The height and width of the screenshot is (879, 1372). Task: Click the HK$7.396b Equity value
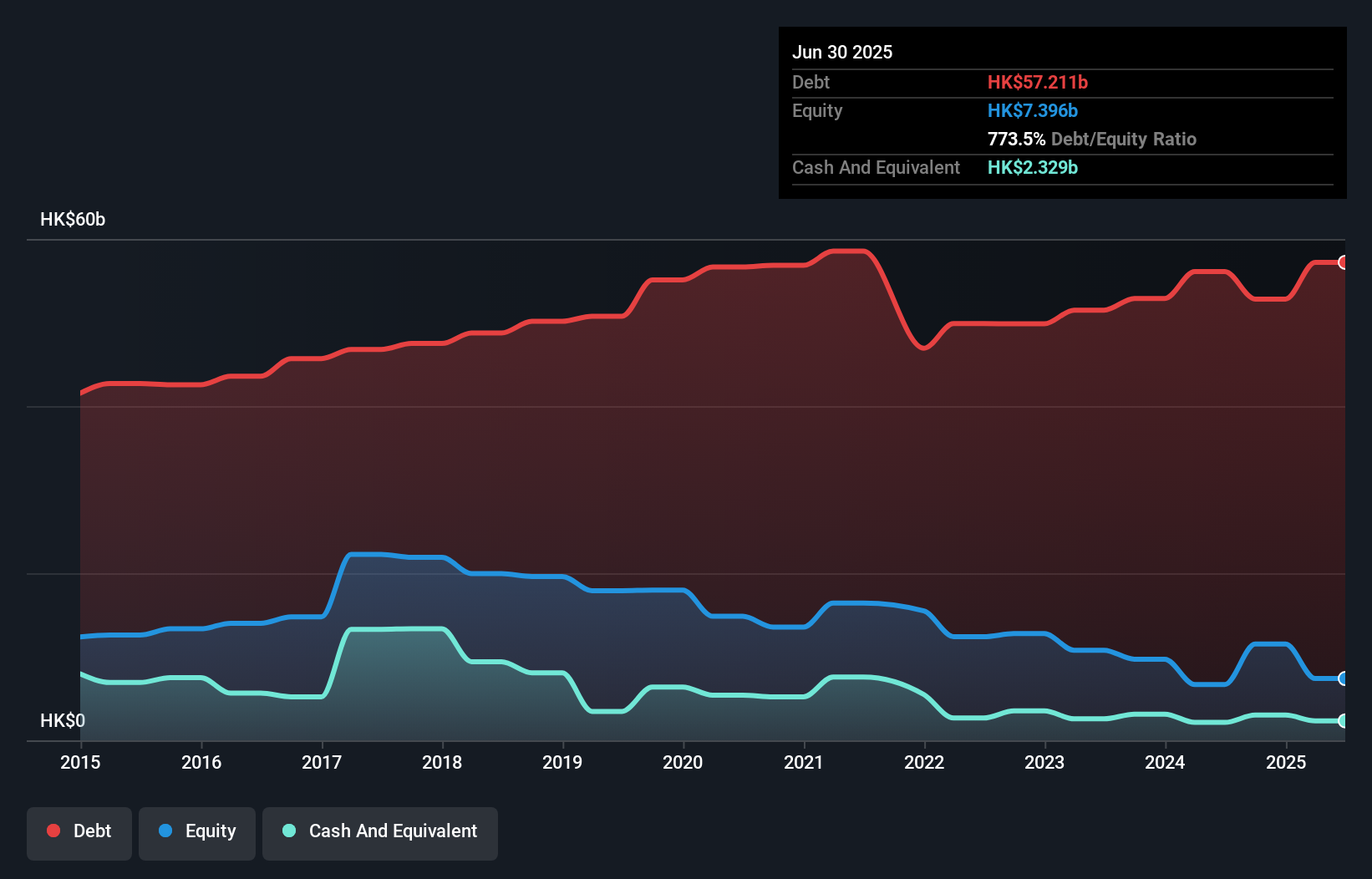1033,110
